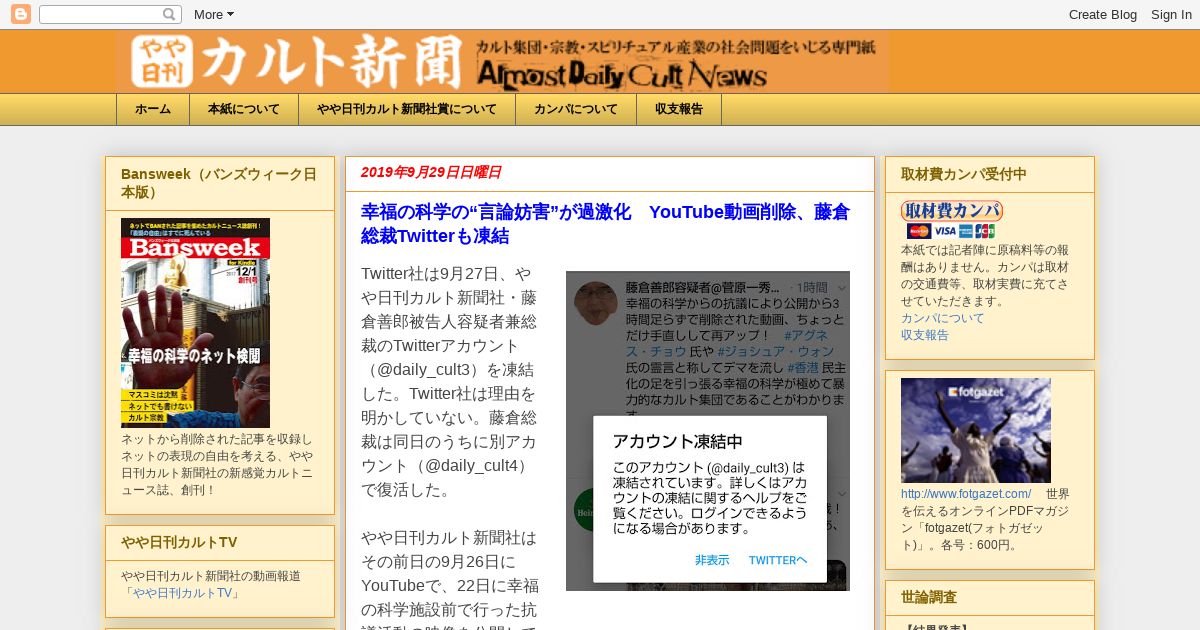1200x630 pixels.
Task: Click the 世論調査 widget heading
Action: 929,597
